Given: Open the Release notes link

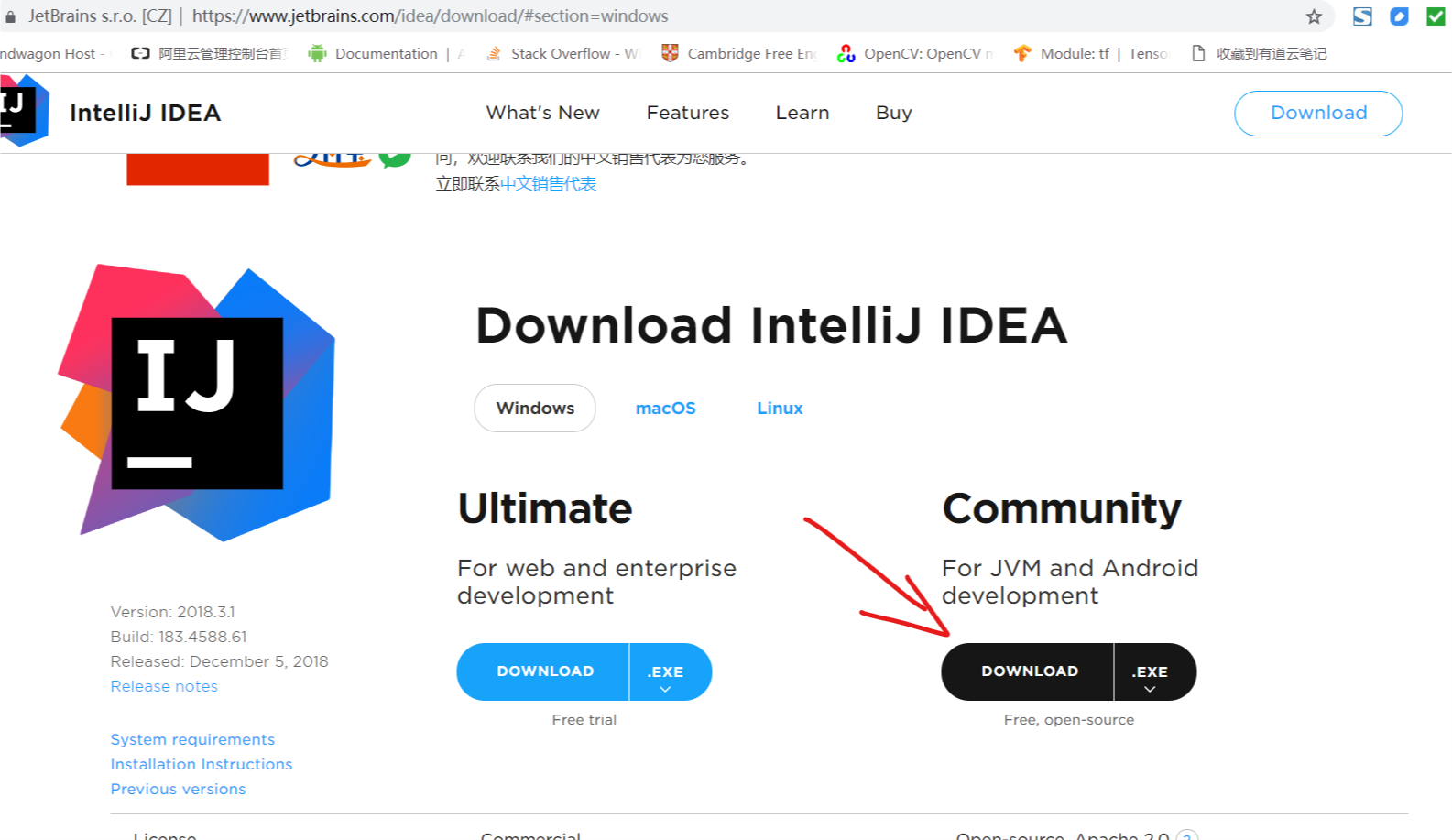Looking at the screenshot, I should click(x=164, y=686).
